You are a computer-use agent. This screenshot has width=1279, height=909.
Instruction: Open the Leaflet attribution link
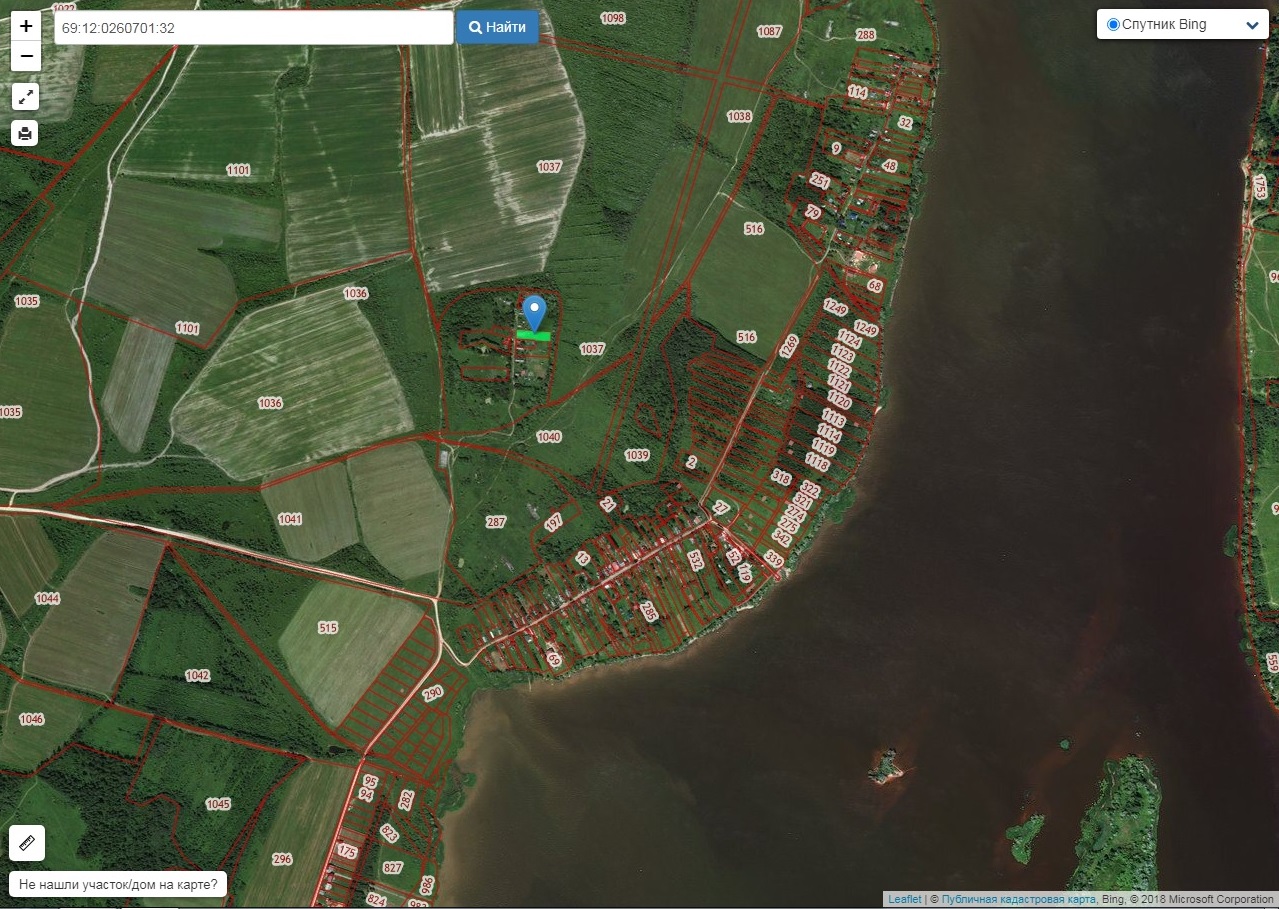[904, 899]
